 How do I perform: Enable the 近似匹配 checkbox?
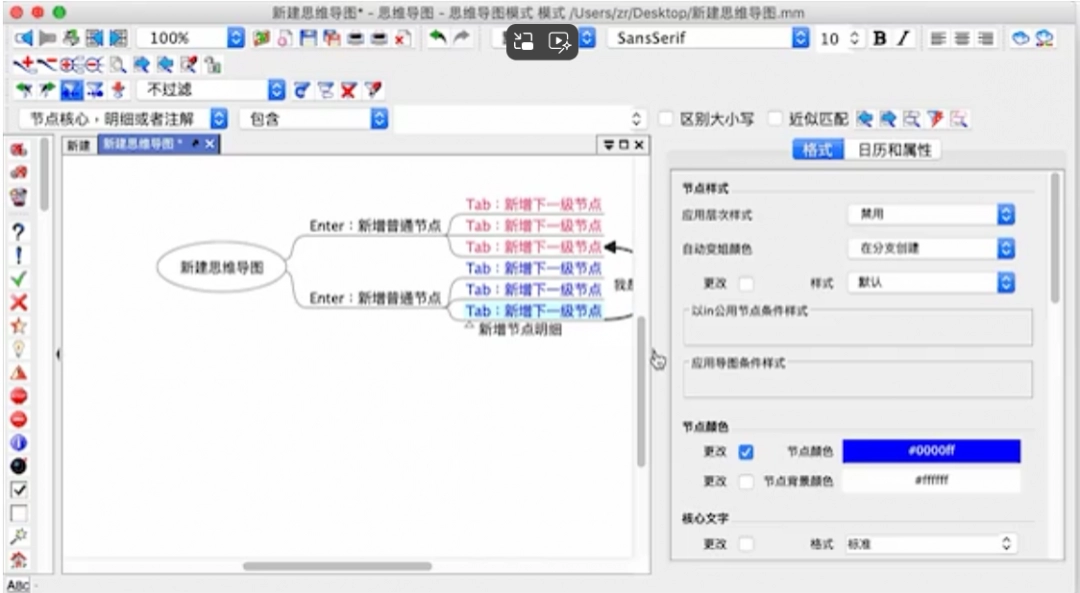pyautogui.click(x=775, y=119)
